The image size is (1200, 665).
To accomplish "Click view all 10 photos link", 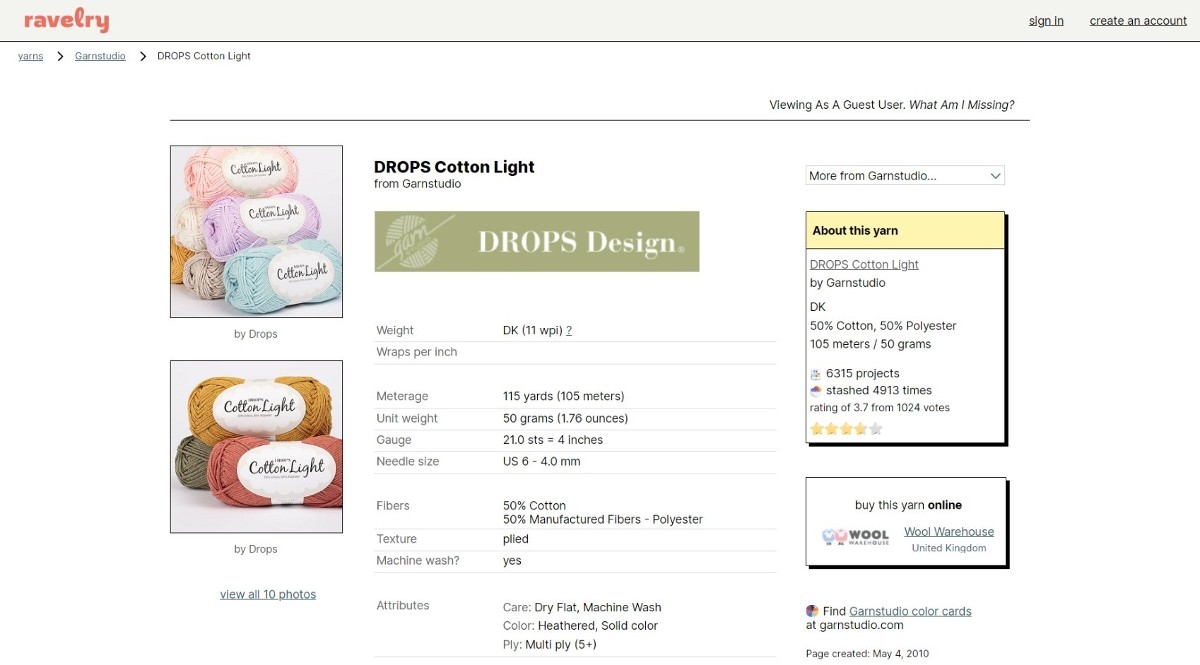I will [x=268, y=594].
